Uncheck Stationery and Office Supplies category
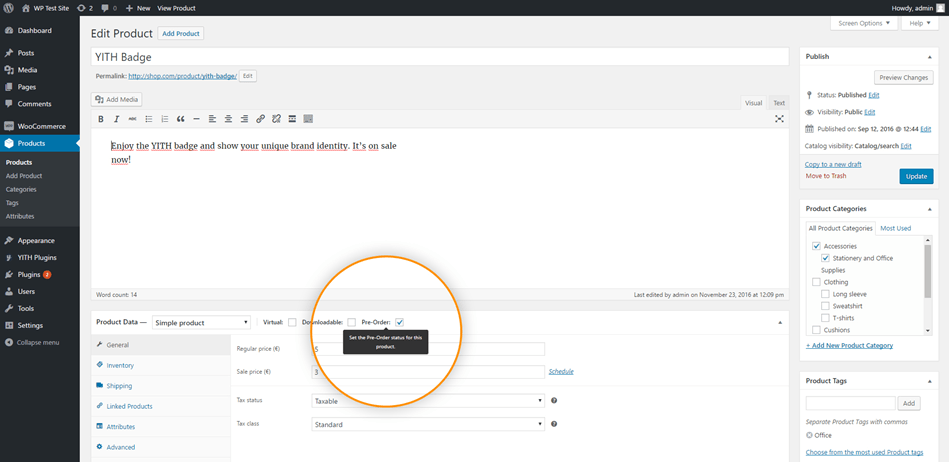Screen dimensions: 949x462 coord(825,258)
